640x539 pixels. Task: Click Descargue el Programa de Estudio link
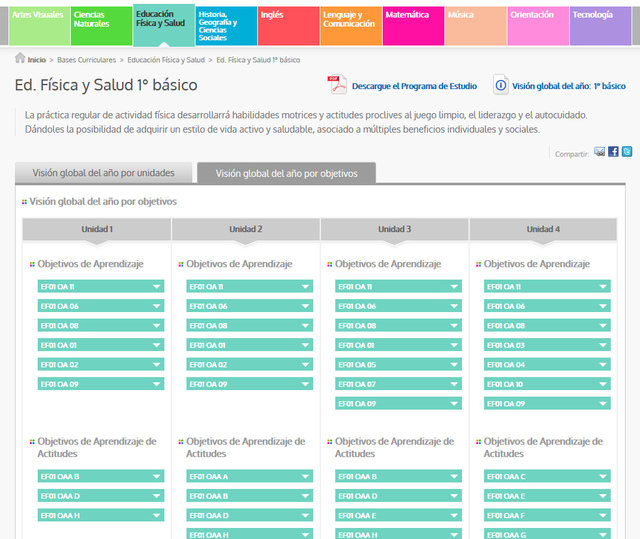413,87
